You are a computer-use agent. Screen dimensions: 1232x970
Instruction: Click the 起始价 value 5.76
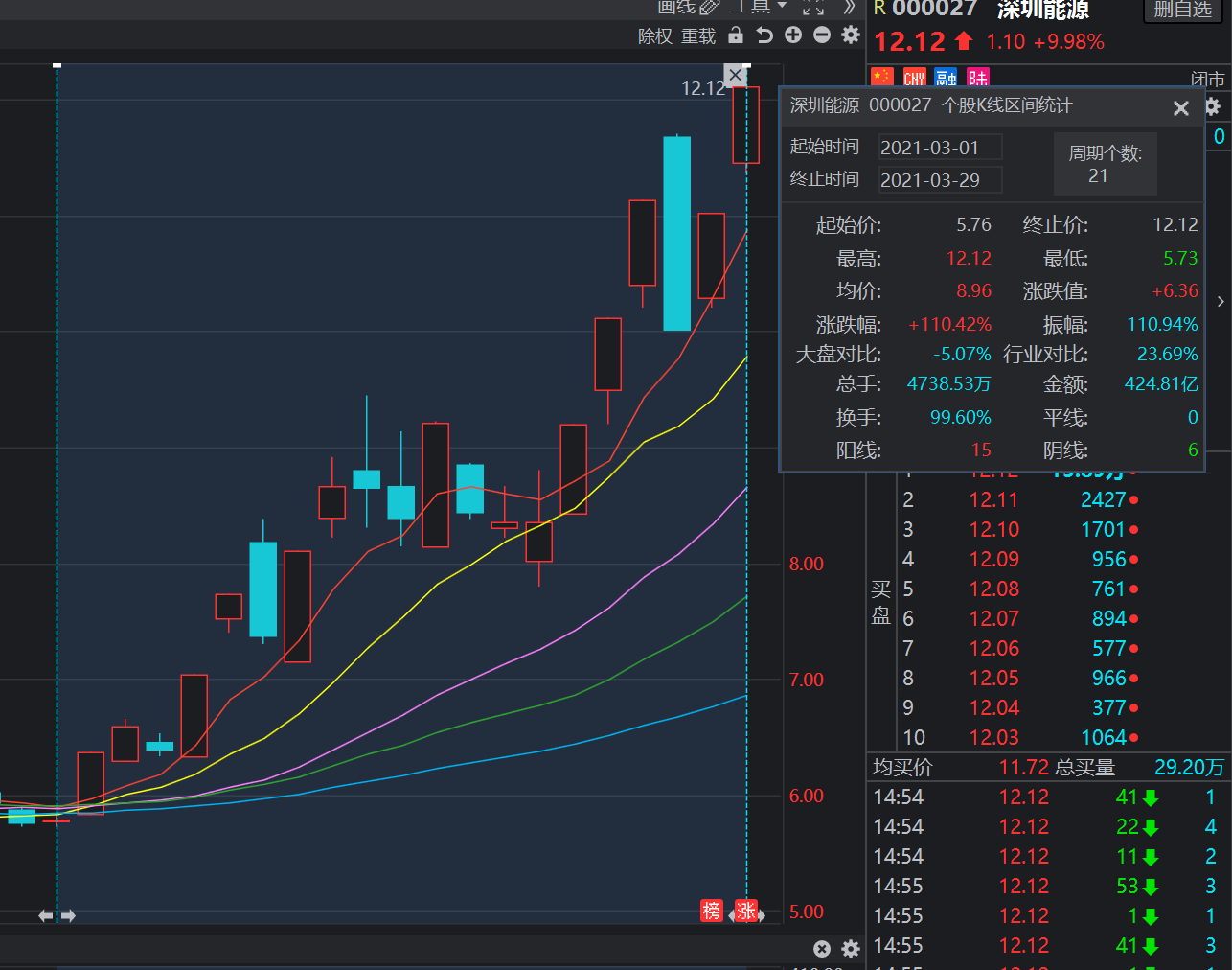tap(973, 225)
